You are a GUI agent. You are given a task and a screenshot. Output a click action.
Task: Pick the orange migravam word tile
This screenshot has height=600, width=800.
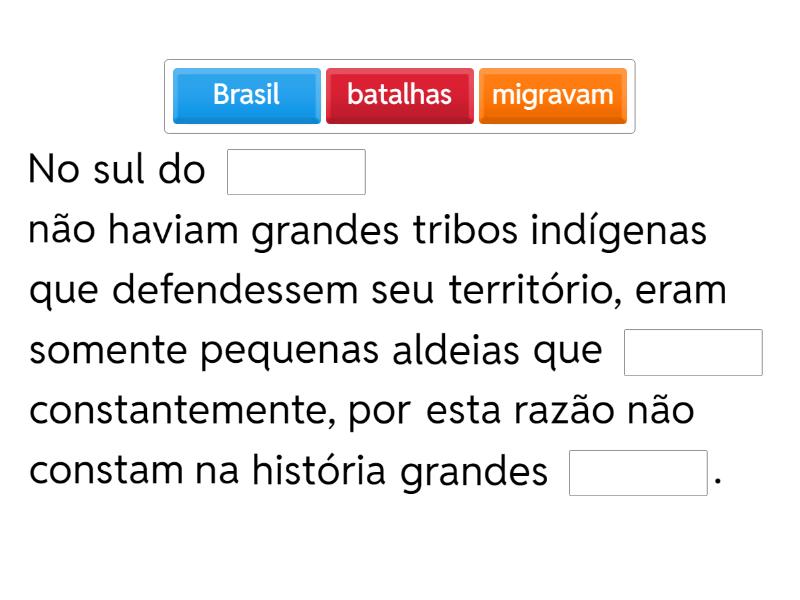pos(552,96)
